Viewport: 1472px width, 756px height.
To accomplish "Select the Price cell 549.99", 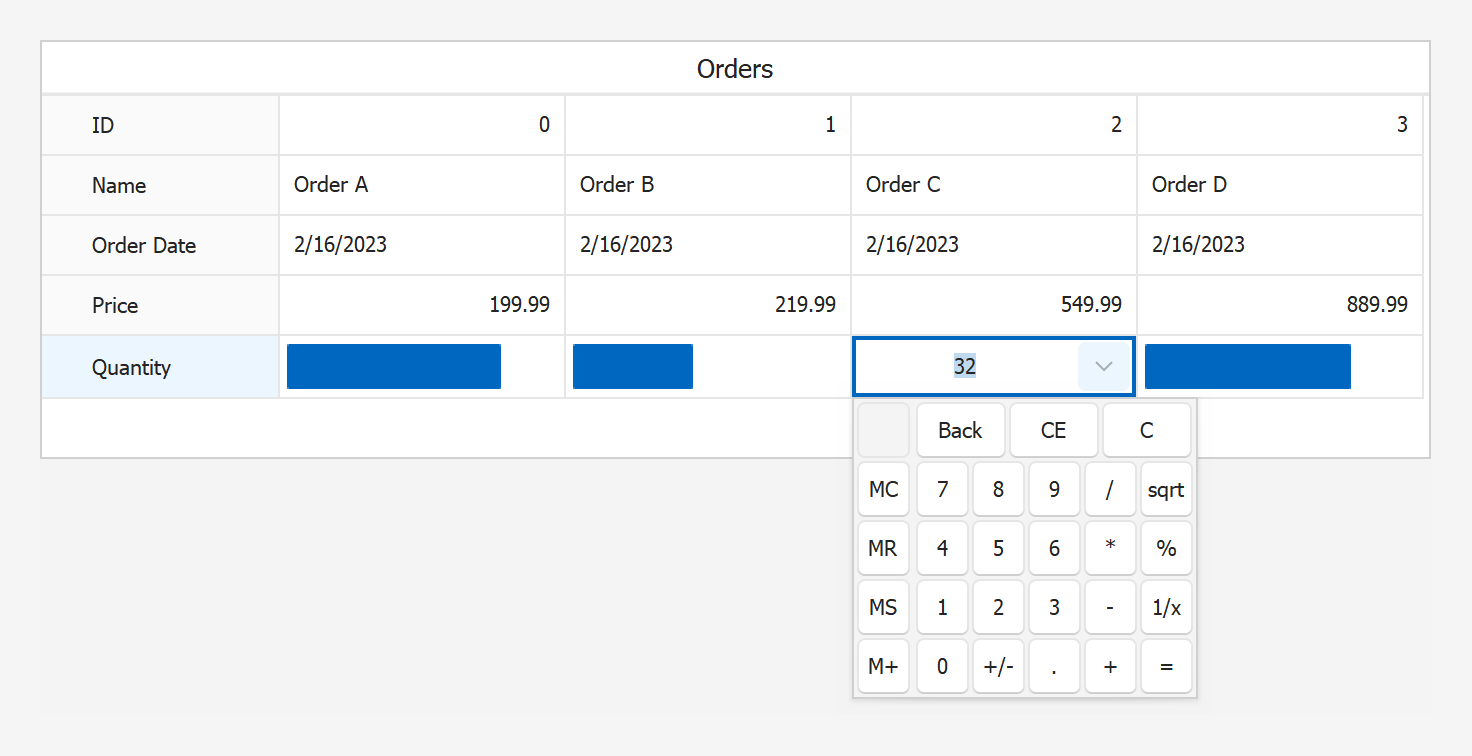I will click(993, 305).
